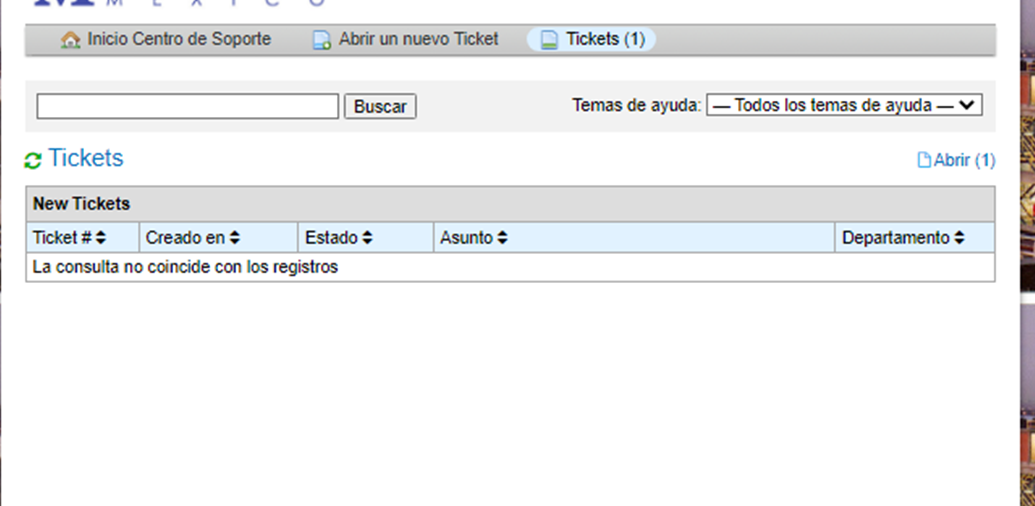The height and width of the screenshot is (506, 1035).
Task: Sort the table by the Departamento column header
Action: (x=895, y=238)
